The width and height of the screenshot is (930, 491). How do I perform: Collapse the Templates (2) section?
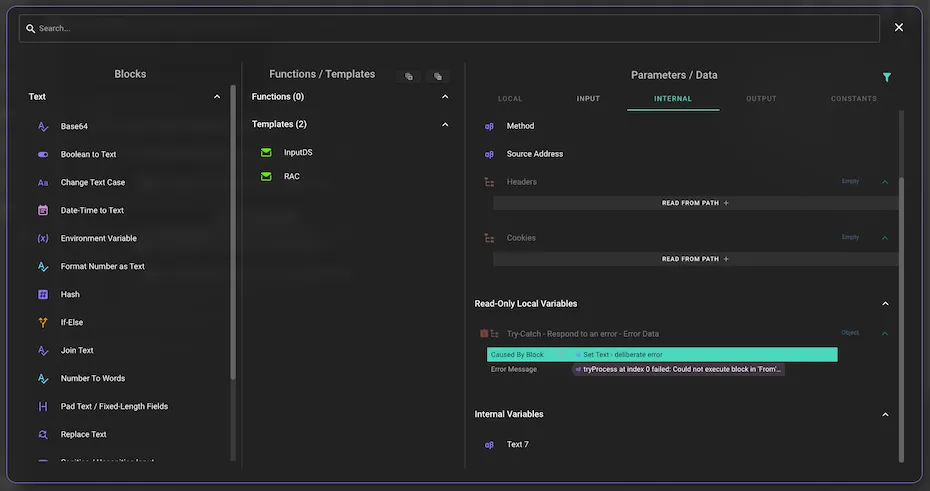click(445, 125)
